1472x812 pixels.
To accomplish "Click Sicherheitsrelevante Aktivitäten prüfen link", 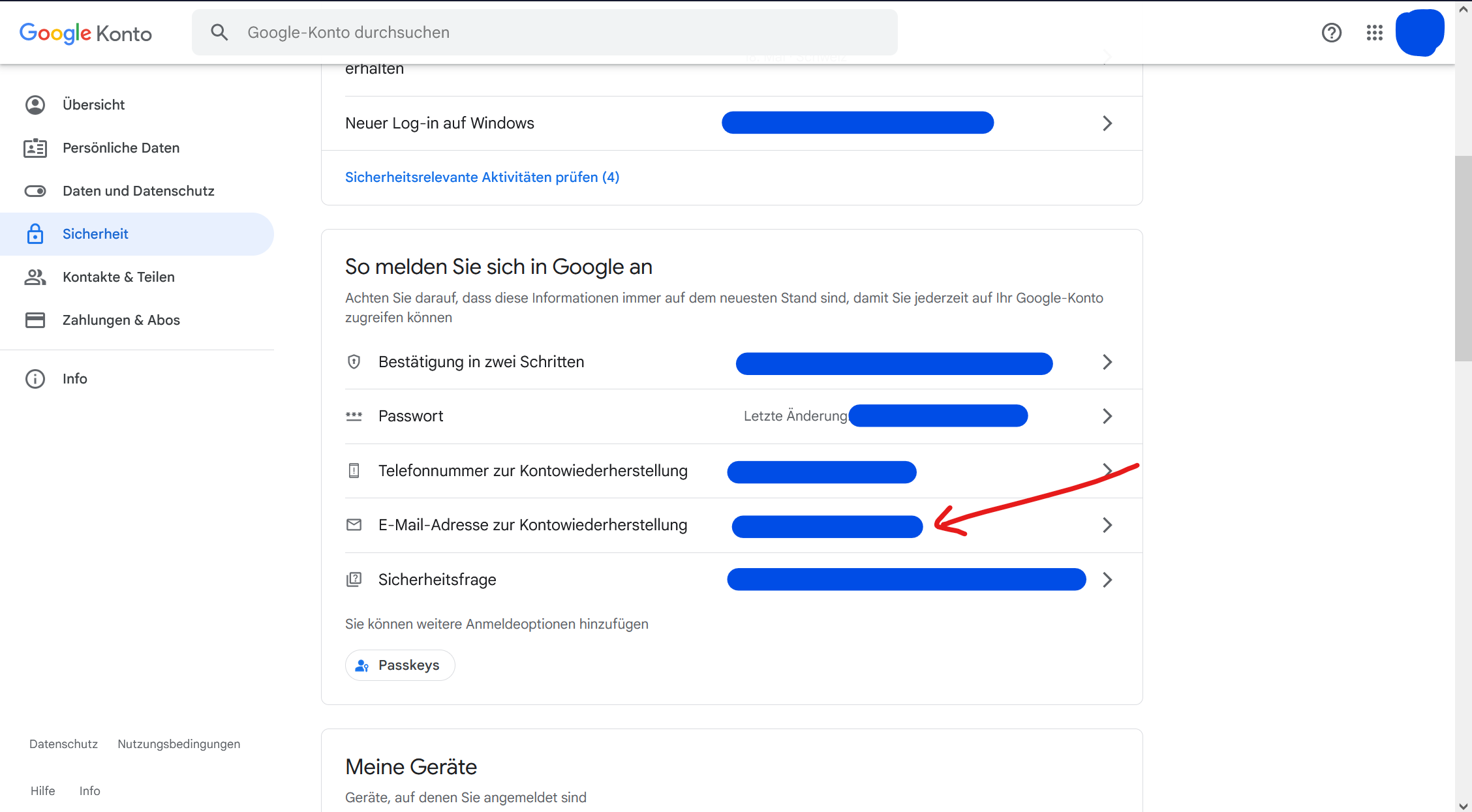I will pos(482,177).
